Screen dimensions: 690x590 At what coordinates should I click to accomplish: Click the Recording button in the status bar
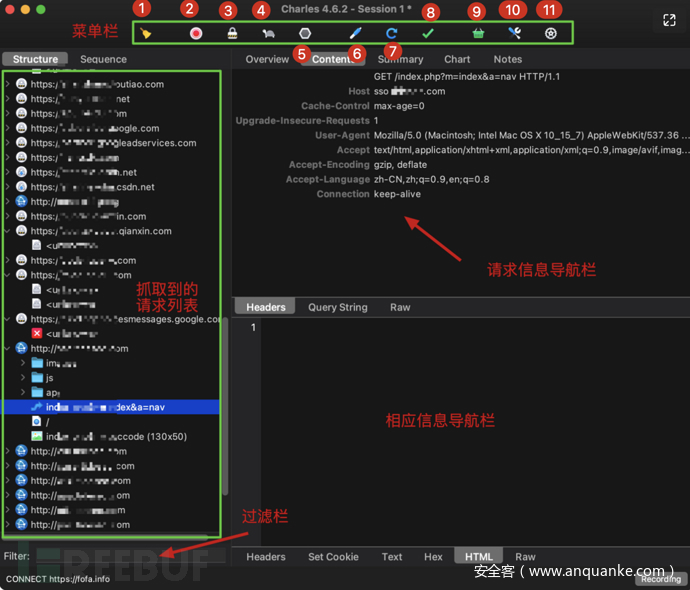[660, 579]
